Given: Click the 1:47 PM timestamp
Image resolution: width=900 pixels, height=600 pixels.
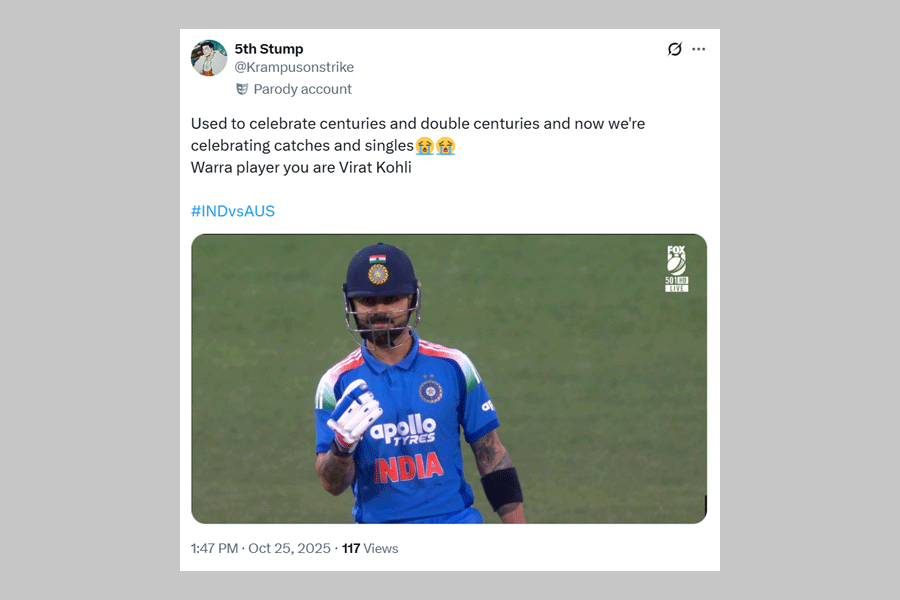Looking at the screenshot, I should click(214, 548).
